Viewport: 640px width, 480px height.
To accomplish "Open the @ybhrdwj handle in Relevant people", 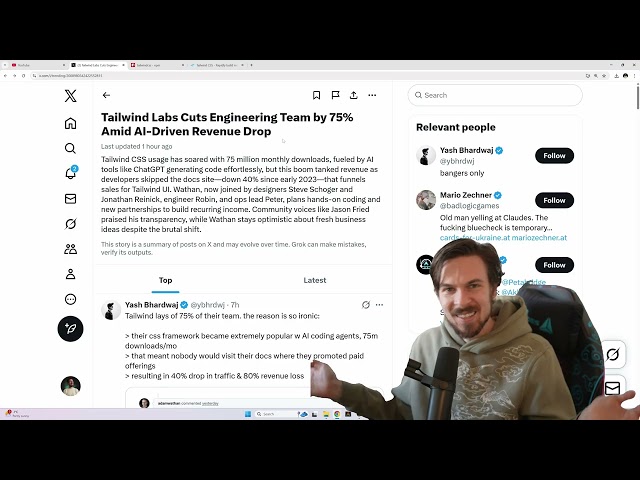I will tap(457, 161).
